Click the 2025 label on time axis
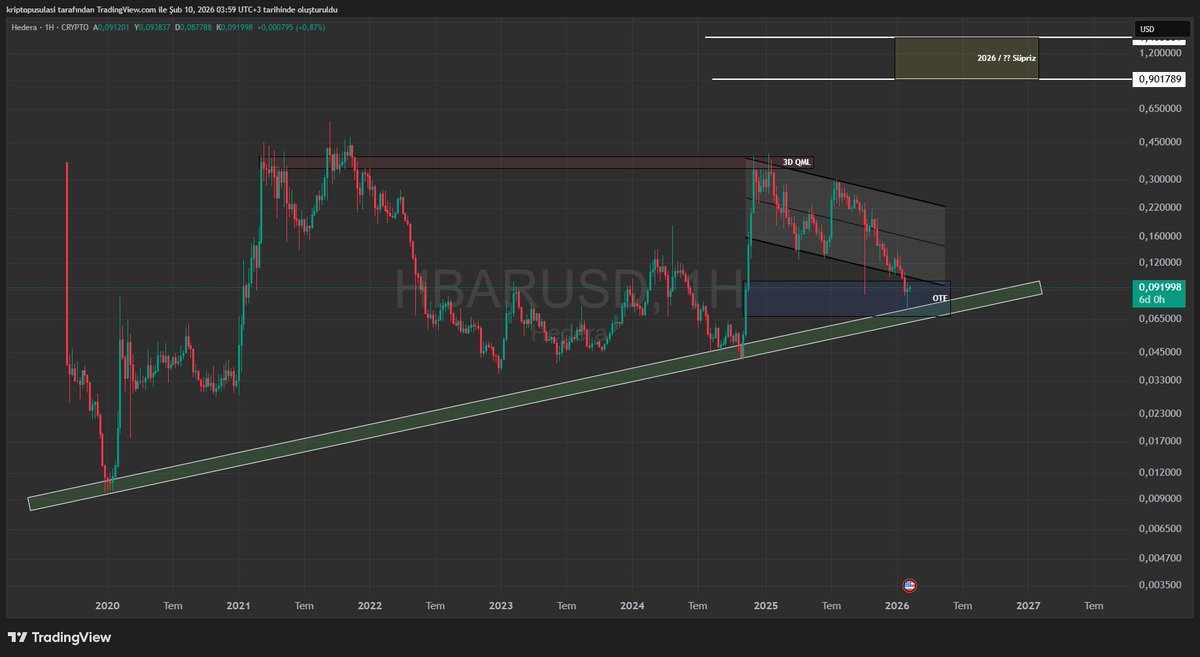 coord(766,605)
